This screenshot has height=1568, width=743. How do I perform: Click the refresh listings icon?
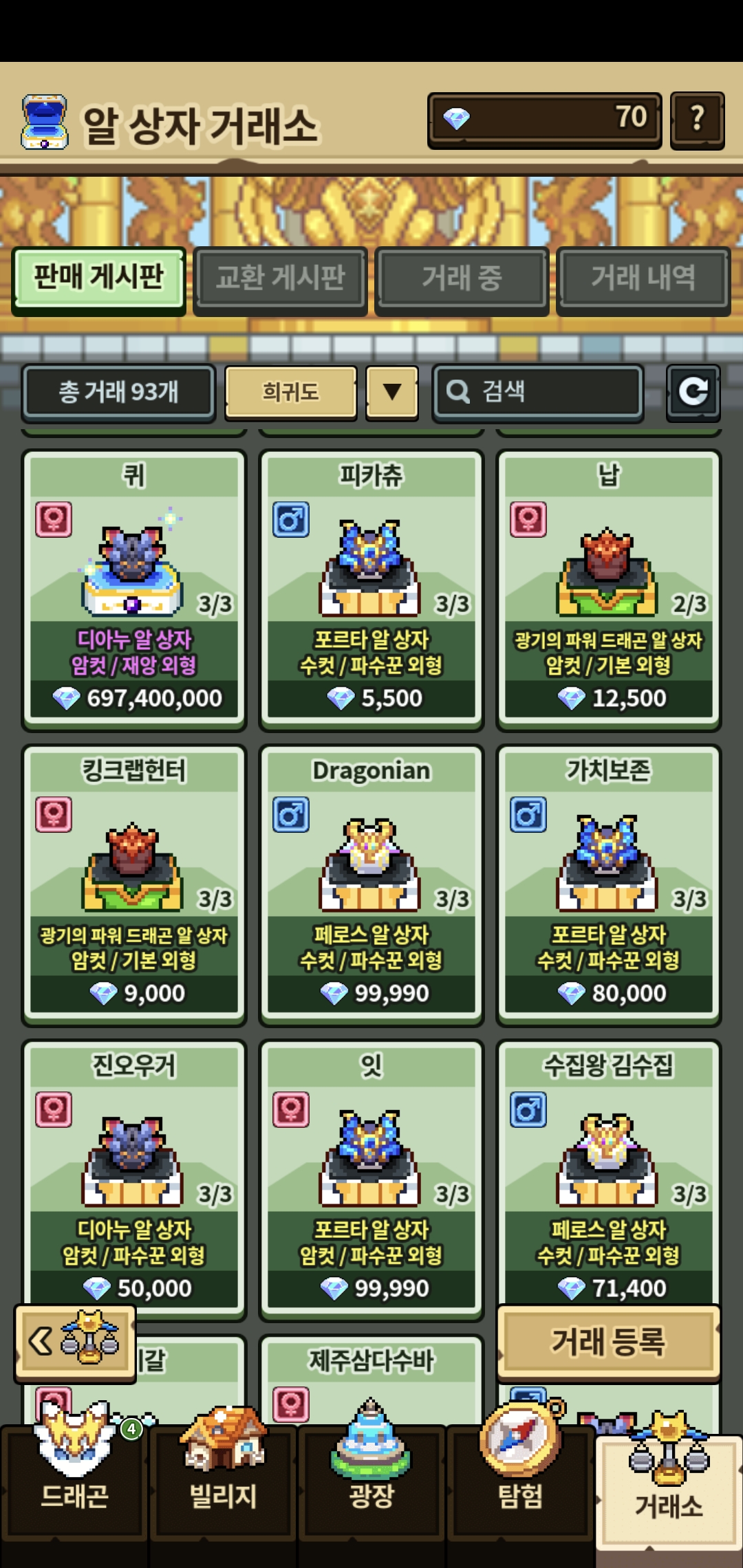pyautogui.click(x=693, y=392)
